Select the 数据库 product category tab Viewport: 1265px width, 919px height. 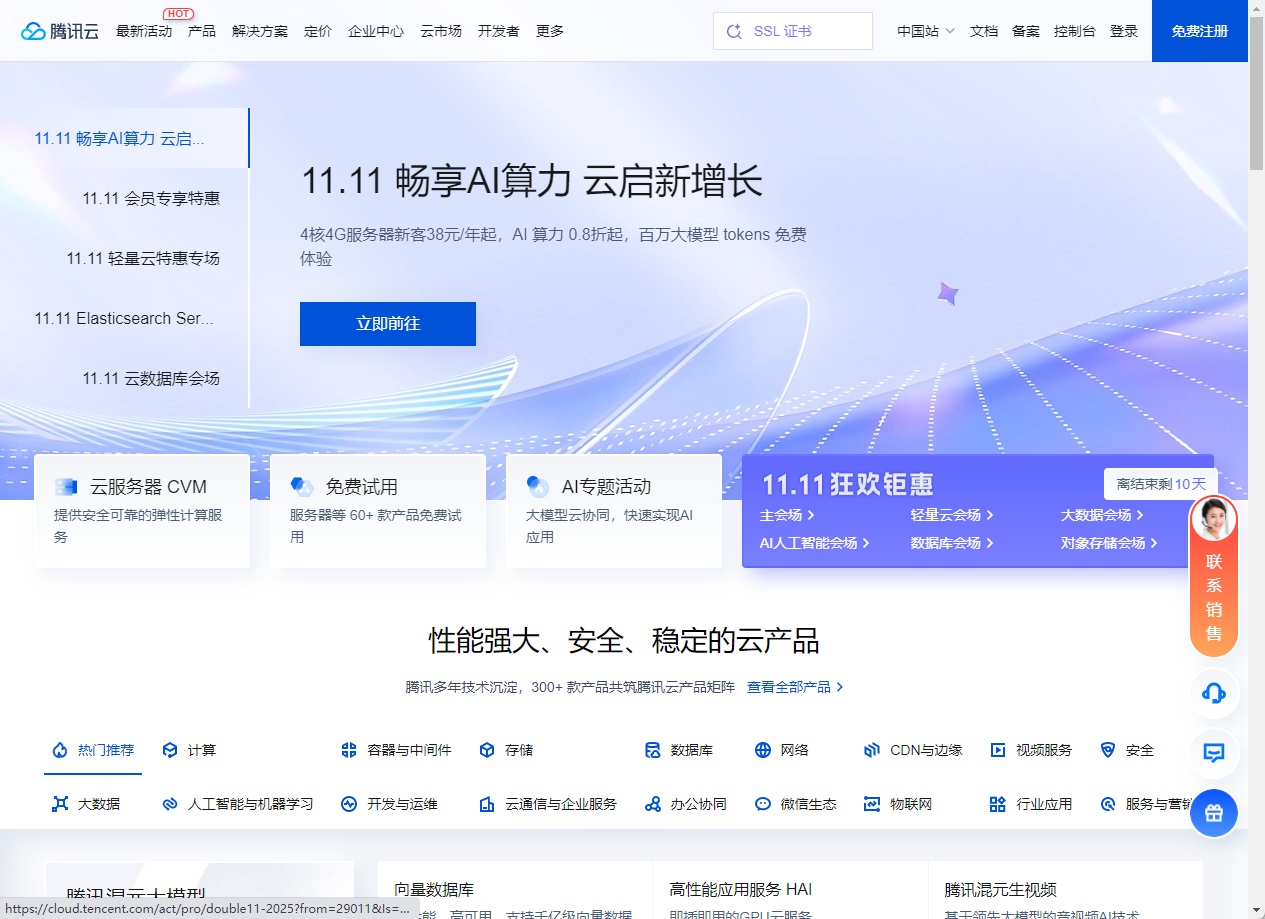pyautogui.click(x=680, y=750)
